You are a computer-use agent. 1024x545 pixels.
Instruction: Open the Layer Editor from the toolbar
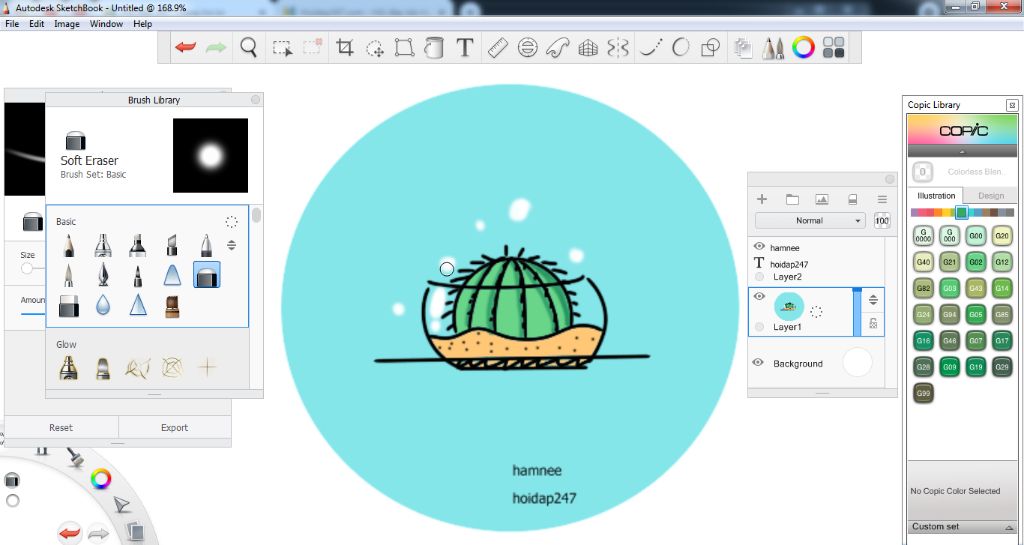pyautogui.click(x=743, y=48)
